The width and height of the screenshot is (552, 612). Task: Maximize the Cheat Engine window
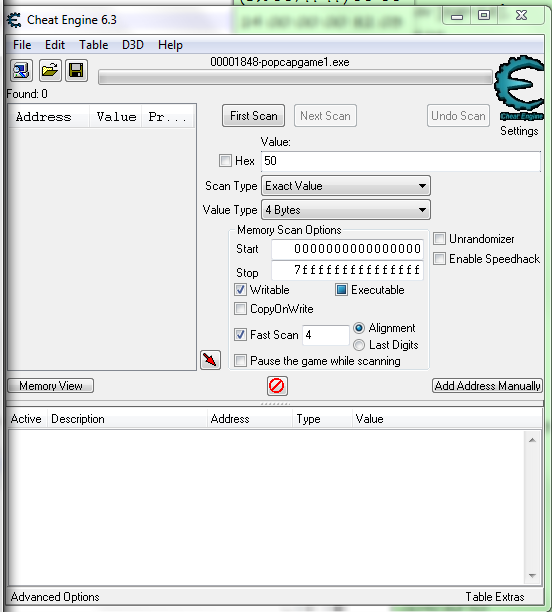[x=484, y=16]
